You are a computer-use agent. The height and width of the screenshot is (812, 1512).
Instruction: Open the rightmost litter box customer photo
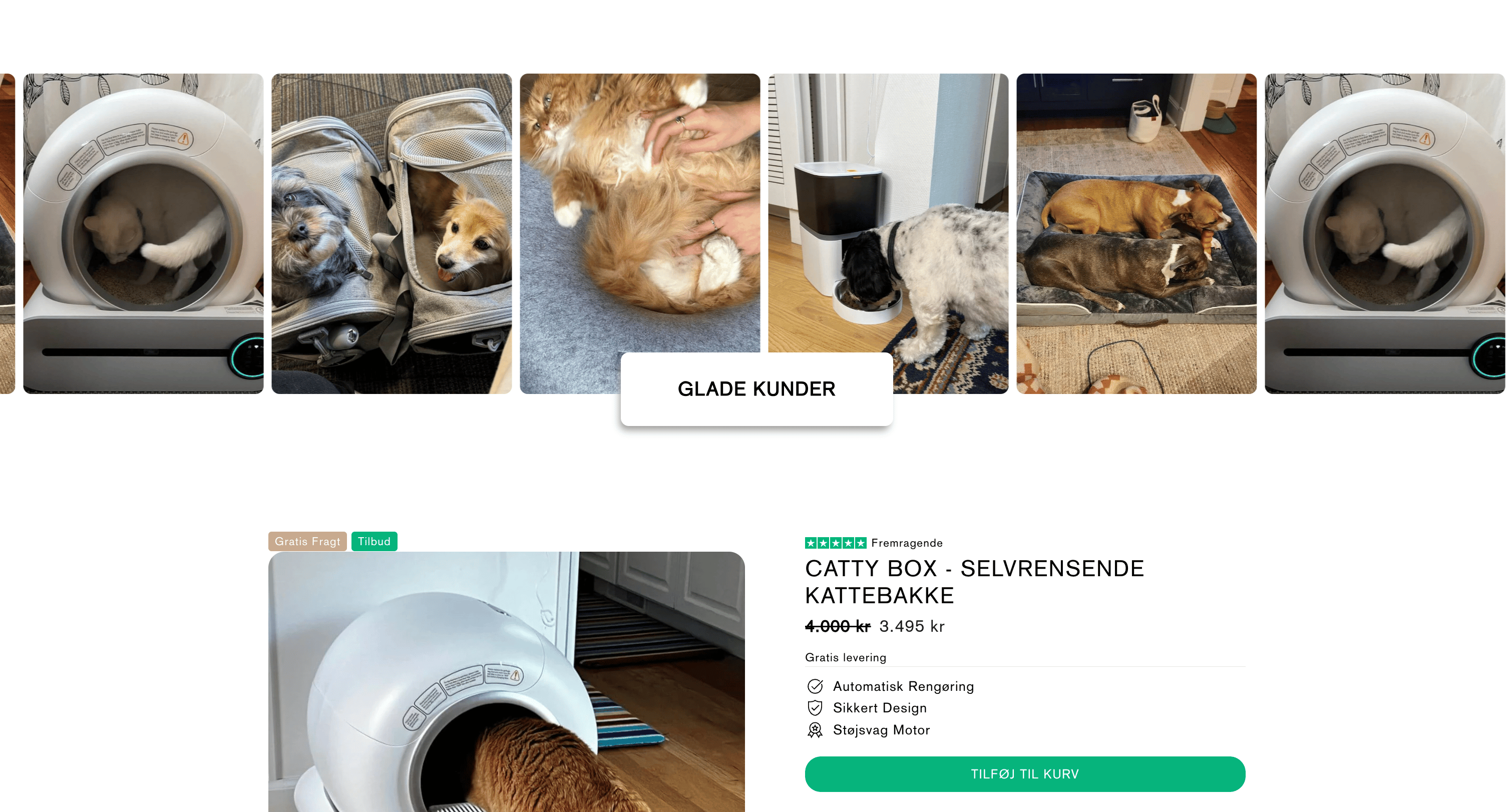(x=1385, y=233)
